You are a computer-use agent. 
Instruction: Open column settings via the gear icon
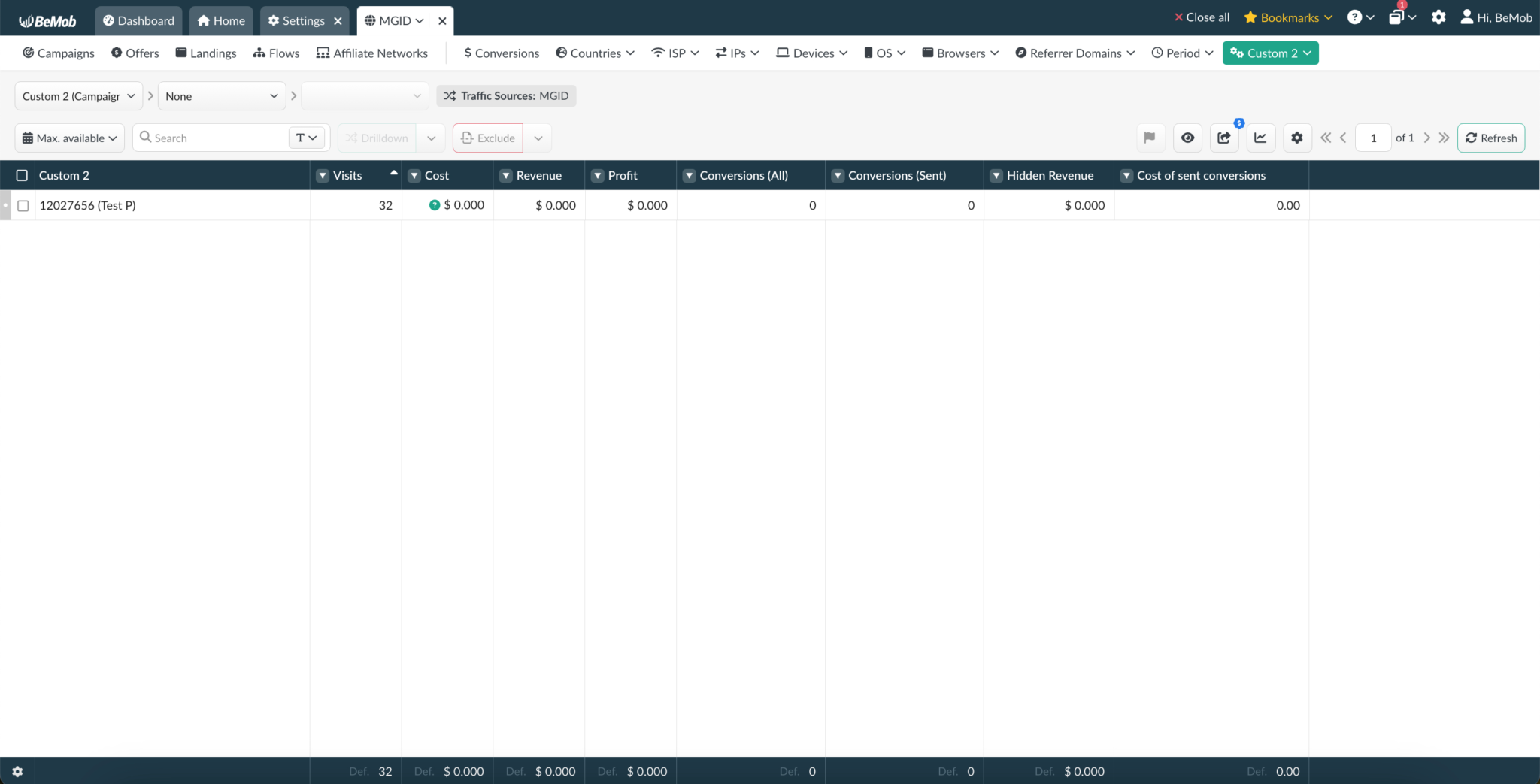[x=1296, y=138]
